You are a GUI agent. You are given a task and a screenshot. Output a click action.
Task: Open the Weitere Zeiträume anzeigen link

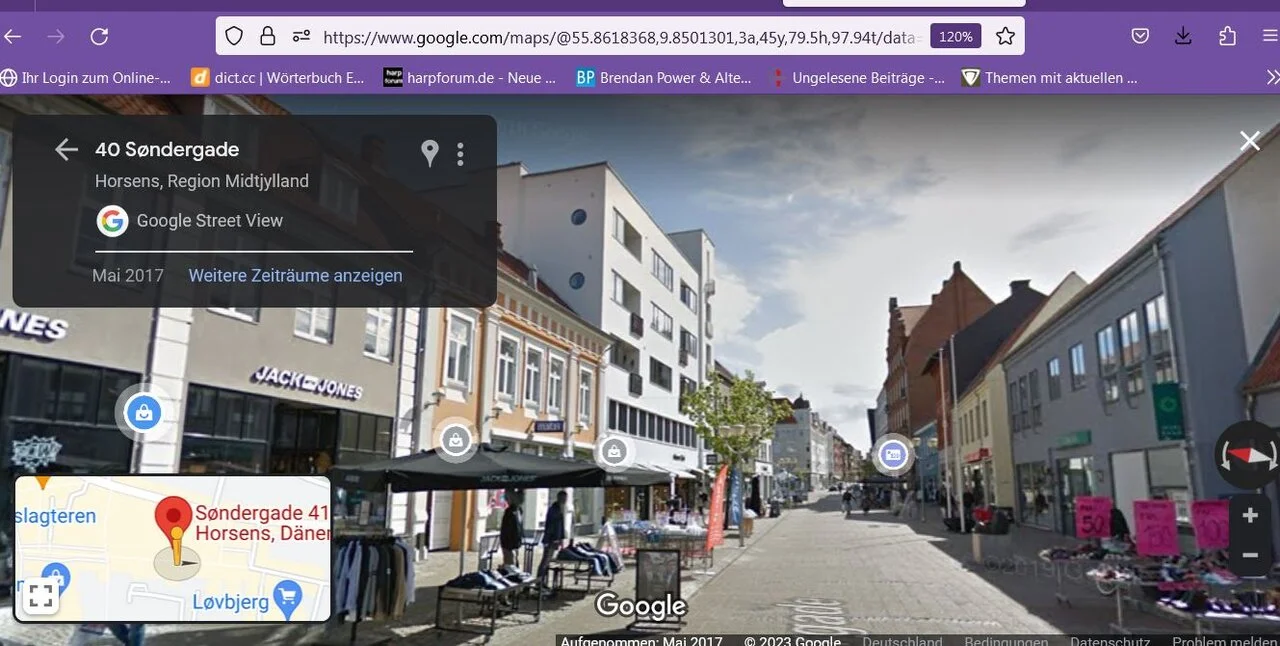[x=295, y=275]
